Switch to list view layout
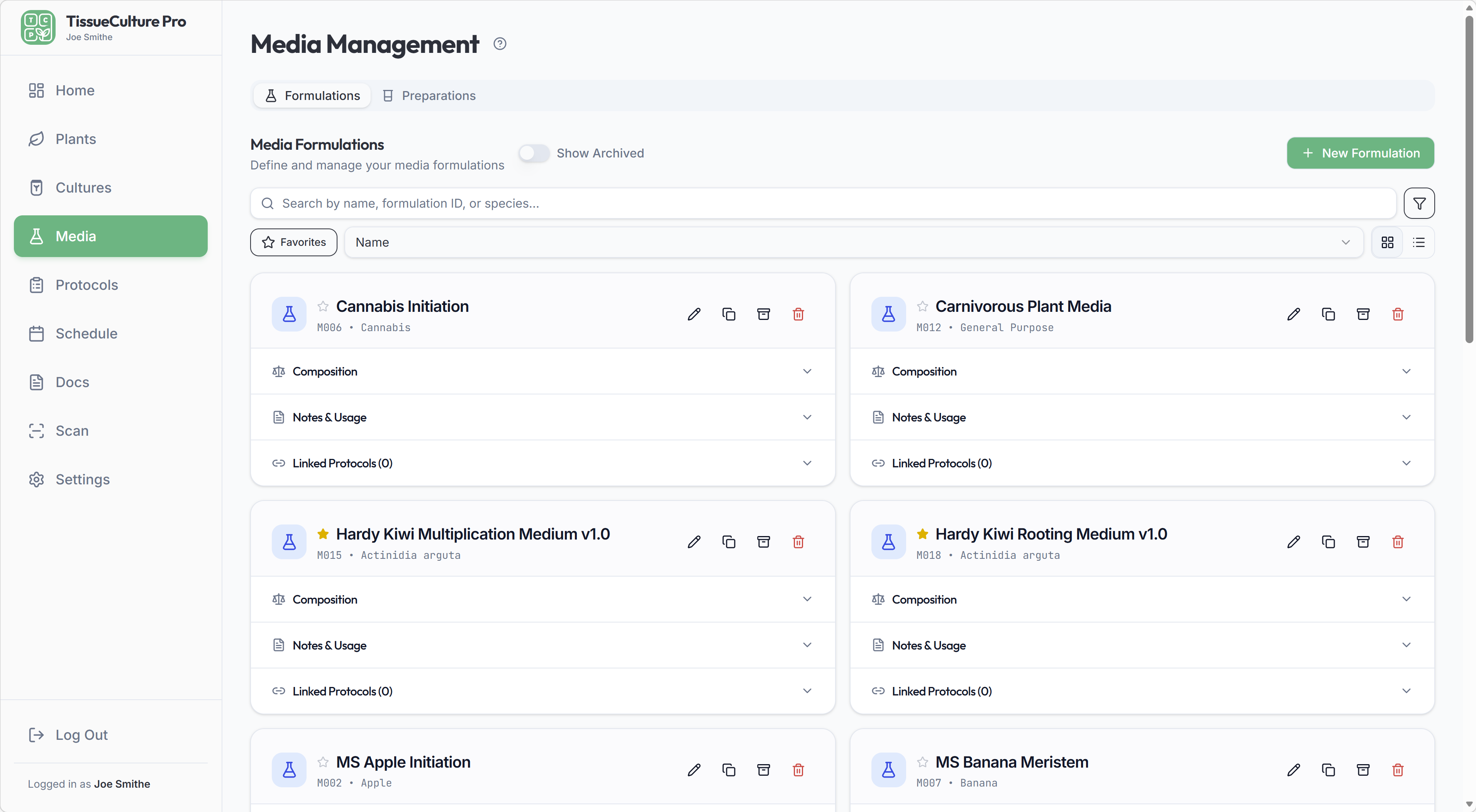Viewport: 1476px width, 812px height. pyautogui.click(x=1419, y=242)
